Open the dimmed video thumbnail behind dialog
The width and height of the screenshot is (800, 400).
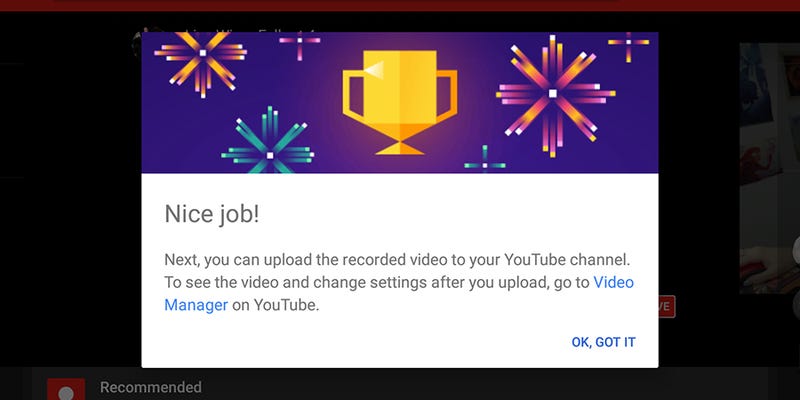tap(770, 168)
